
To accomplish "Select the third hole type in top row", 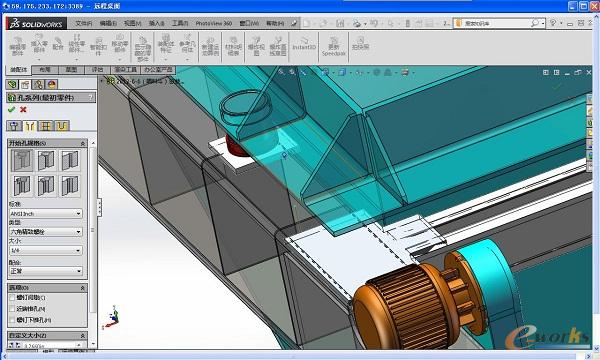I will click(x=70, y=160).
